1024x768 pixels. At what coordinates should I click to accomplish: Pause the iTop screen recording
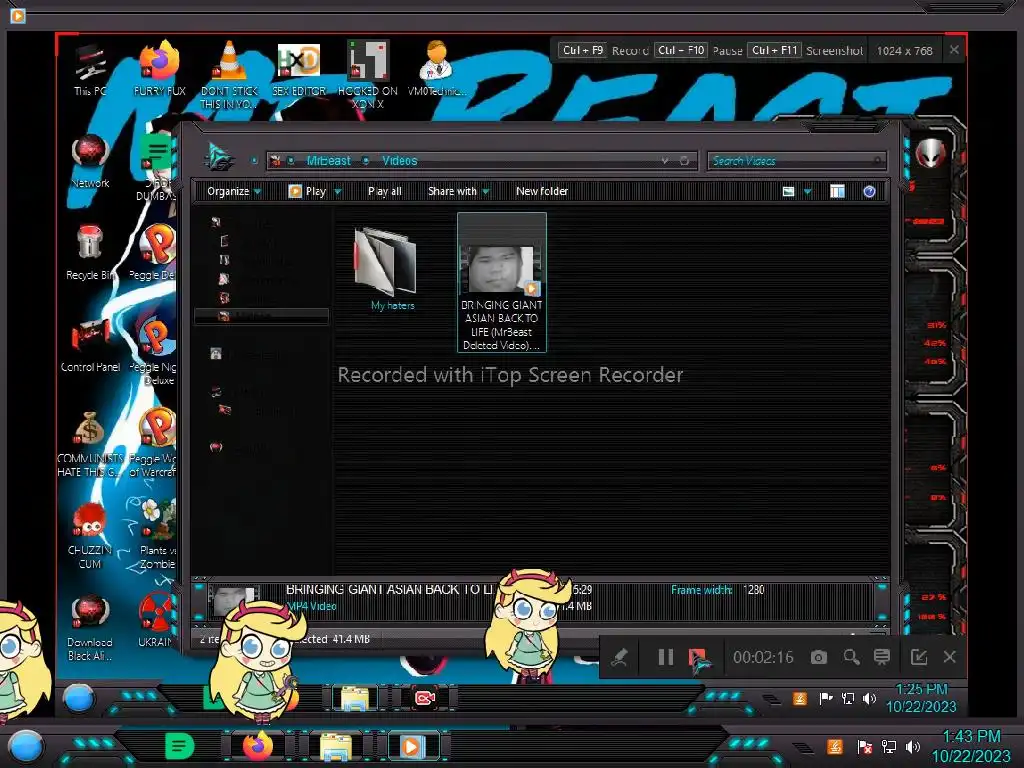point(665,657)
